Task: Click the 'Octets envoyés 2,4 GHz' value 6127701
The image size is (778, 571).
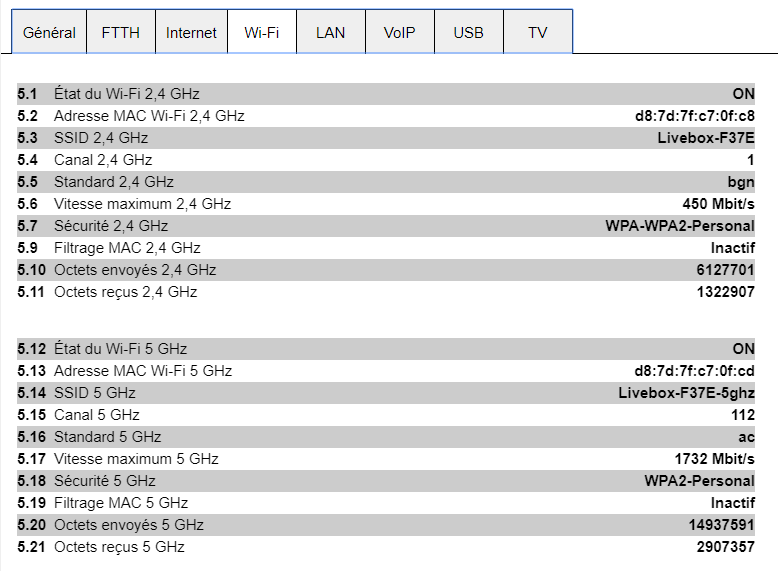Action: point(725,270)
